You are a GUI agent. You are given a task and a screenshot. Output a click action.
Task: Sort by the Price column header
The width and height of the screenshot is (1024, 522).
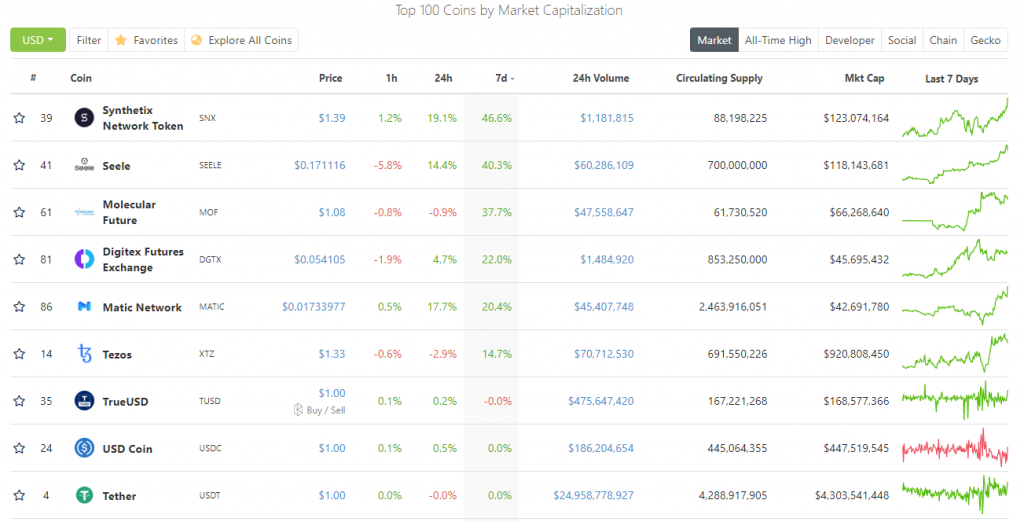pyautogui.click(x=330, y=78)
